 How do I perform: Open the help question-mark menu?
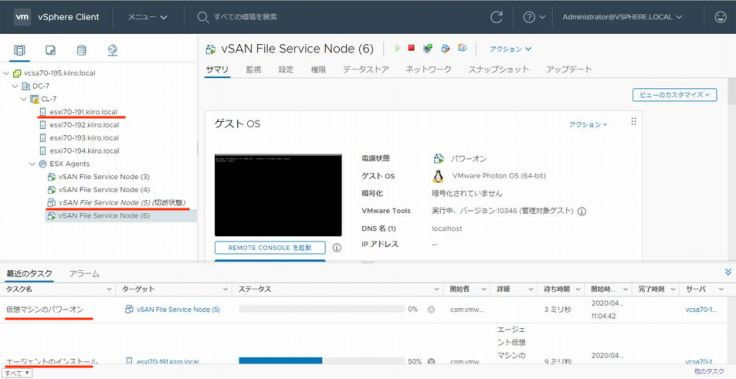[x=534, y=17]
